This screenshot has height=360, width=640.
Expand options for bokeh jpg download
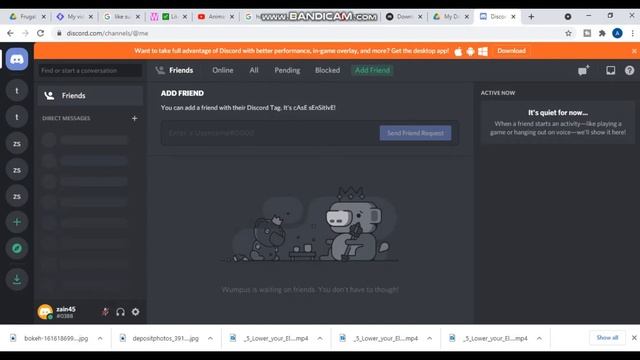tap(100, 338)
